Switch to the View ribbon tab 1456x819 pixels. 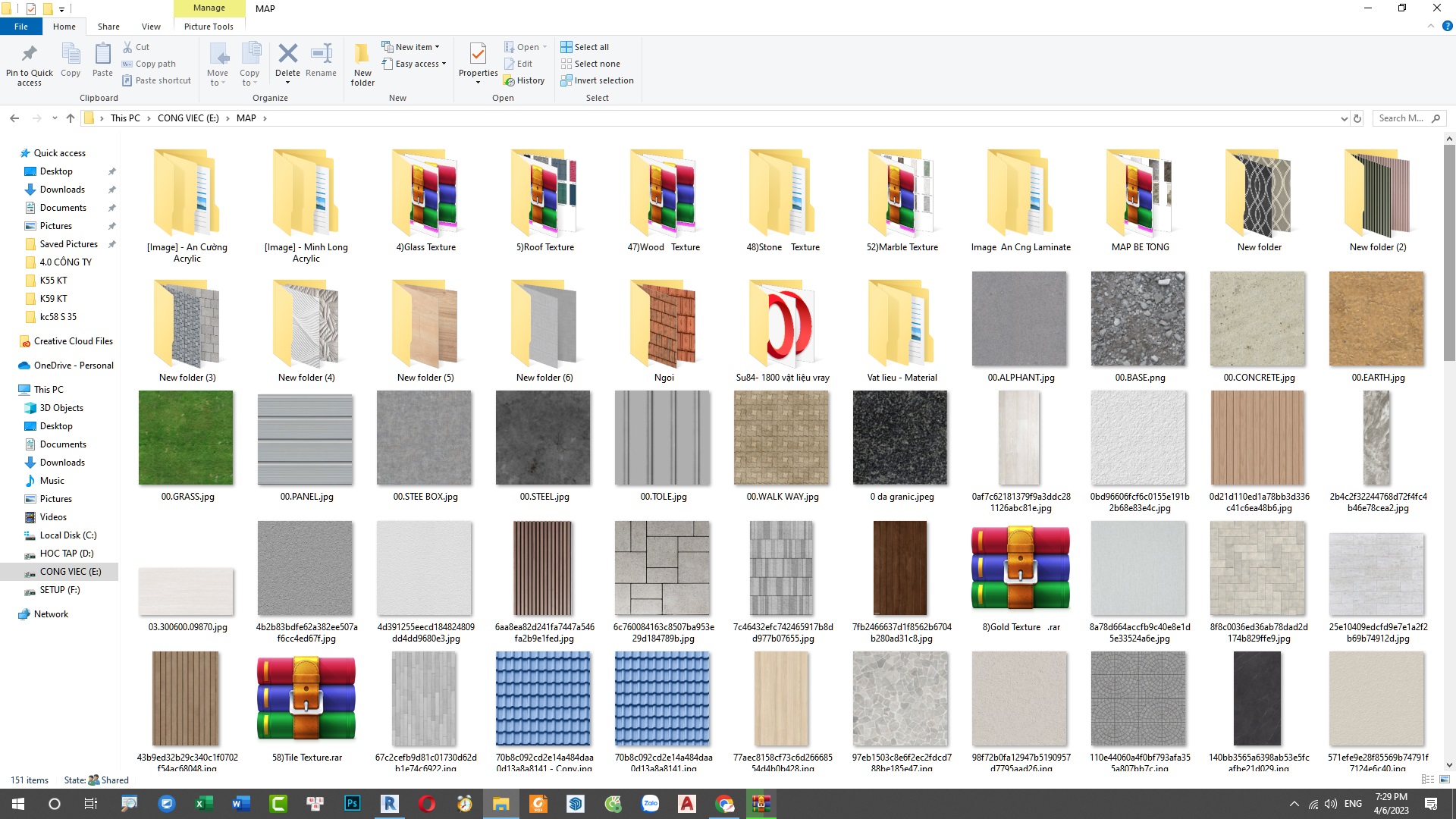coord(151,27)
